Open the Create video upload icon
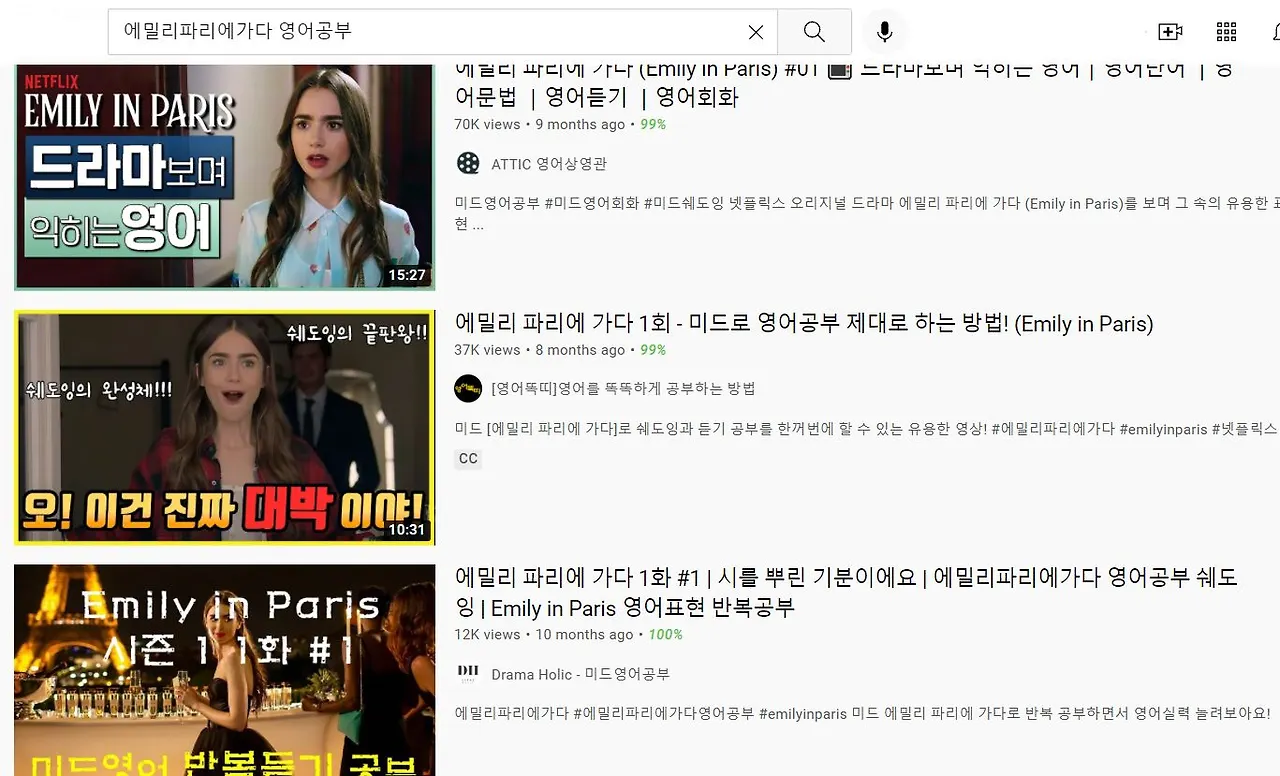The width and height of the screenshot is (1280, 776). point(1168,31)
